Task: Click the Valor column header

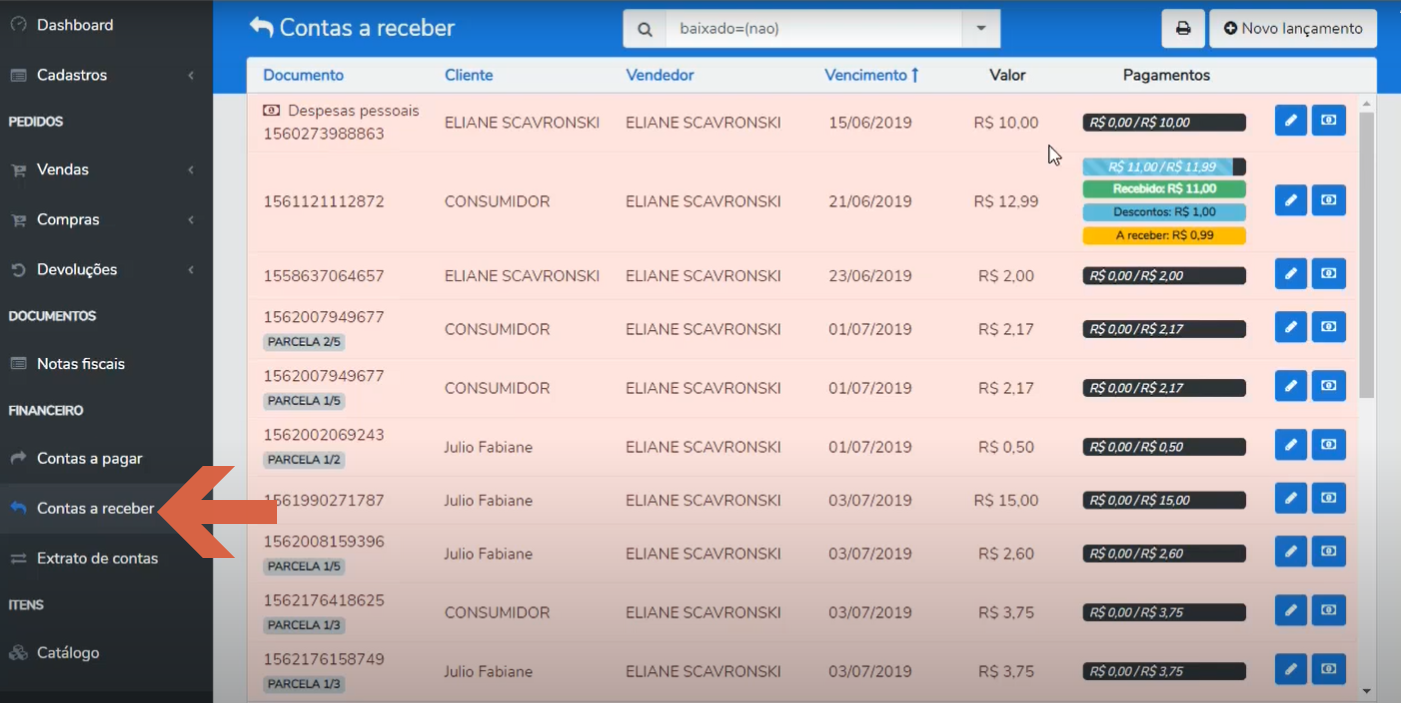Action: [x=1007, y=75]
